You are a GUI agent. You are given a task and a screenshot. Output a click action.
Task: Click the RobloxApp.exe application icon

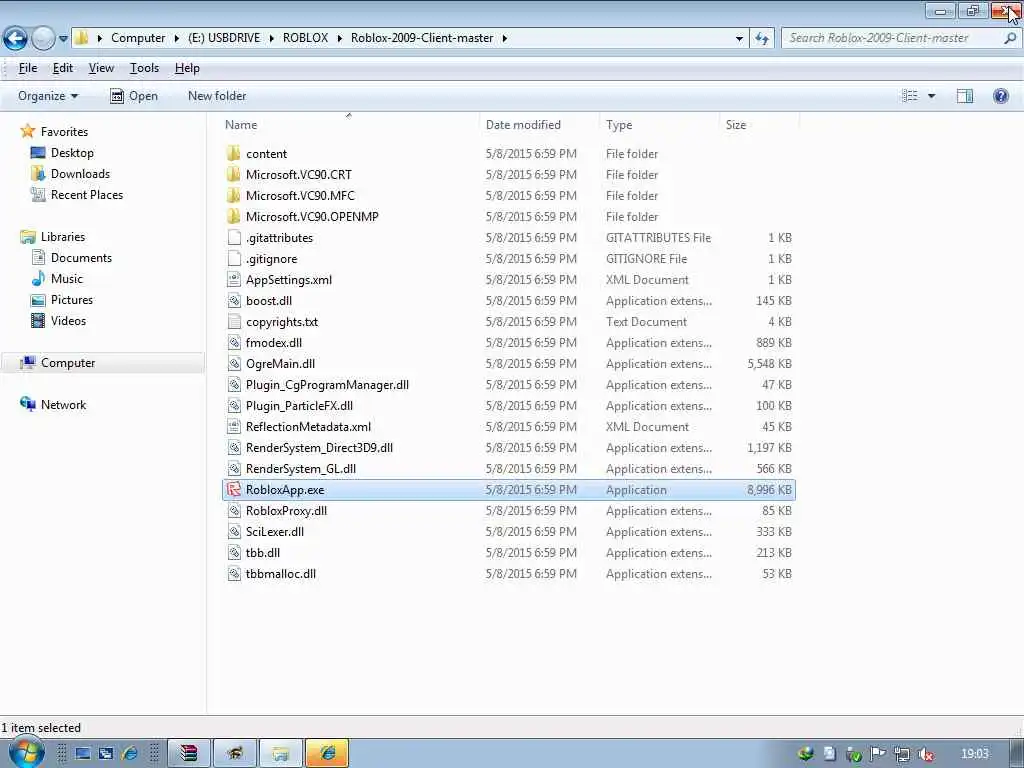coord(234,489)
